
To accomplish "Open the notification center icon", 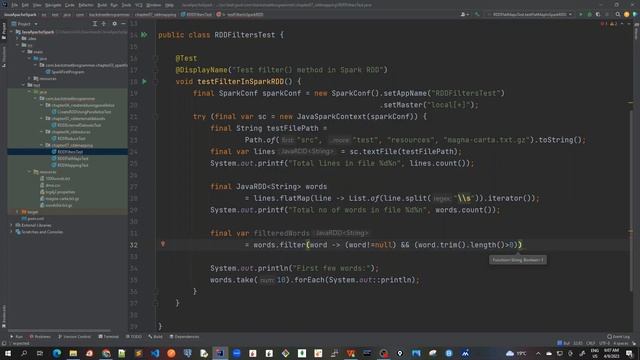I will pos(629,353).
